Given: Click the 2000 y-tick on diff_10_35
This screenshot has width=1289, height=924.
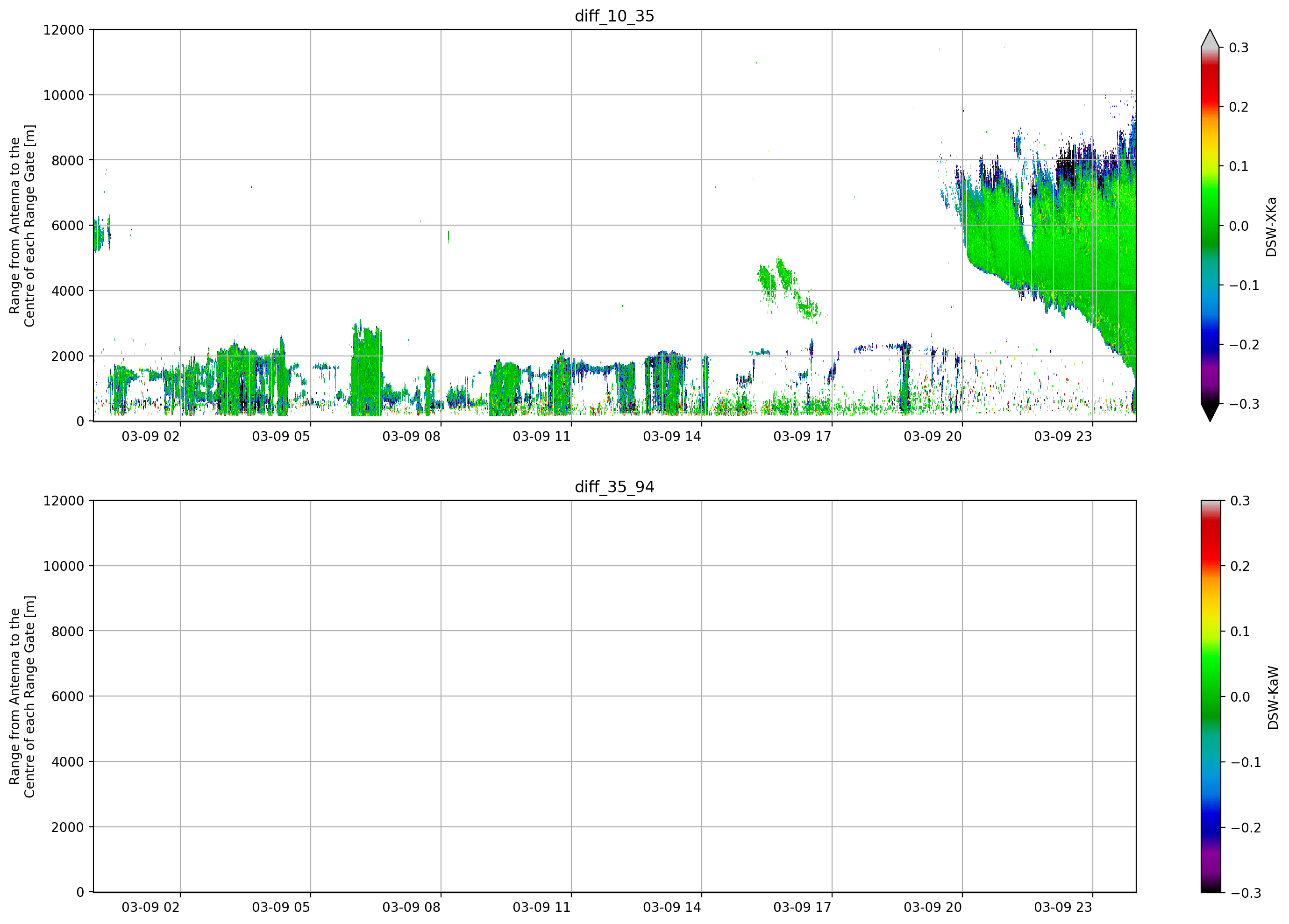Looking at the screenshot, I should (x=68, y=356).
